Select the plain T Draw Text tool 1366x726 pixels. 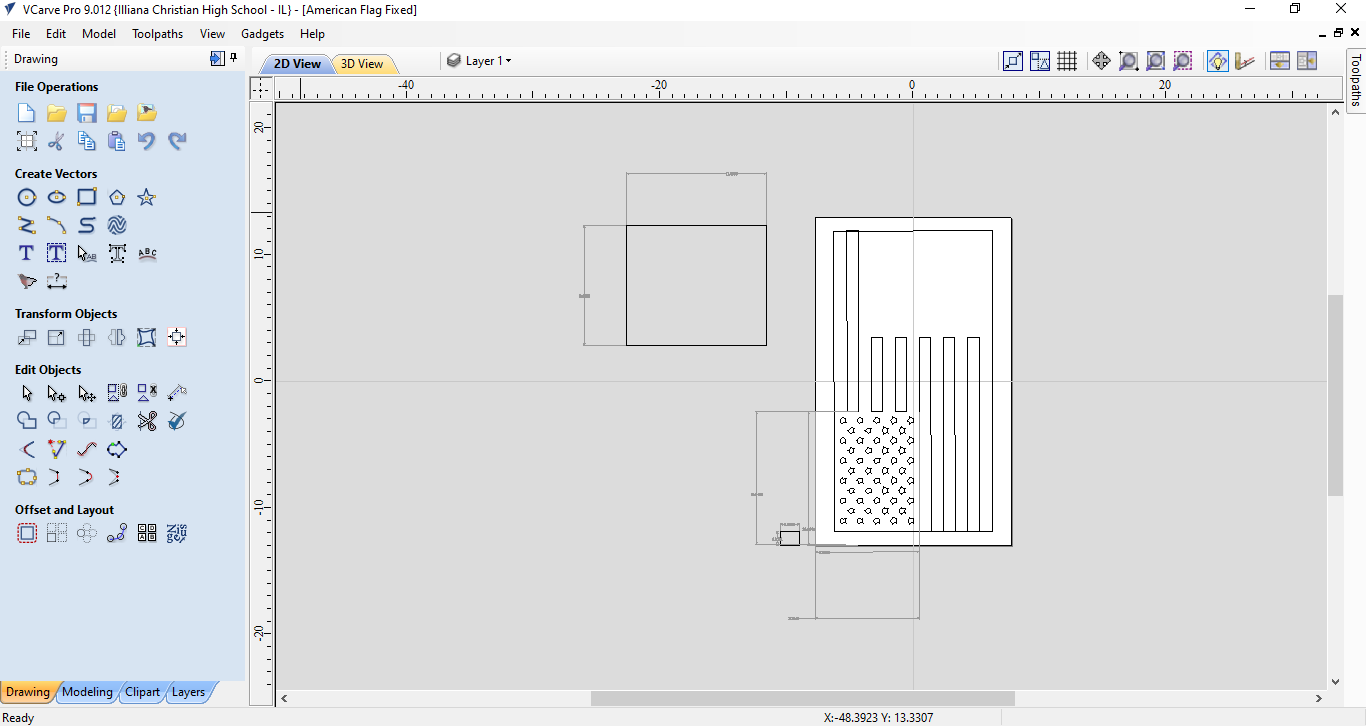click(27, 253)
